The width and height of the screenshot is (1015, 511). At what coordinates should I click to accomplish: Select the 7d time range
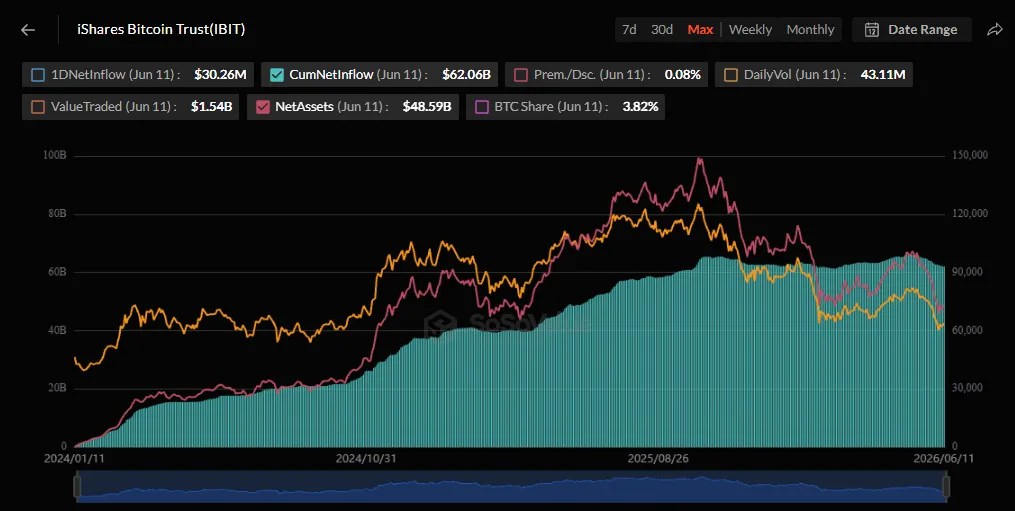click(629, 30)
